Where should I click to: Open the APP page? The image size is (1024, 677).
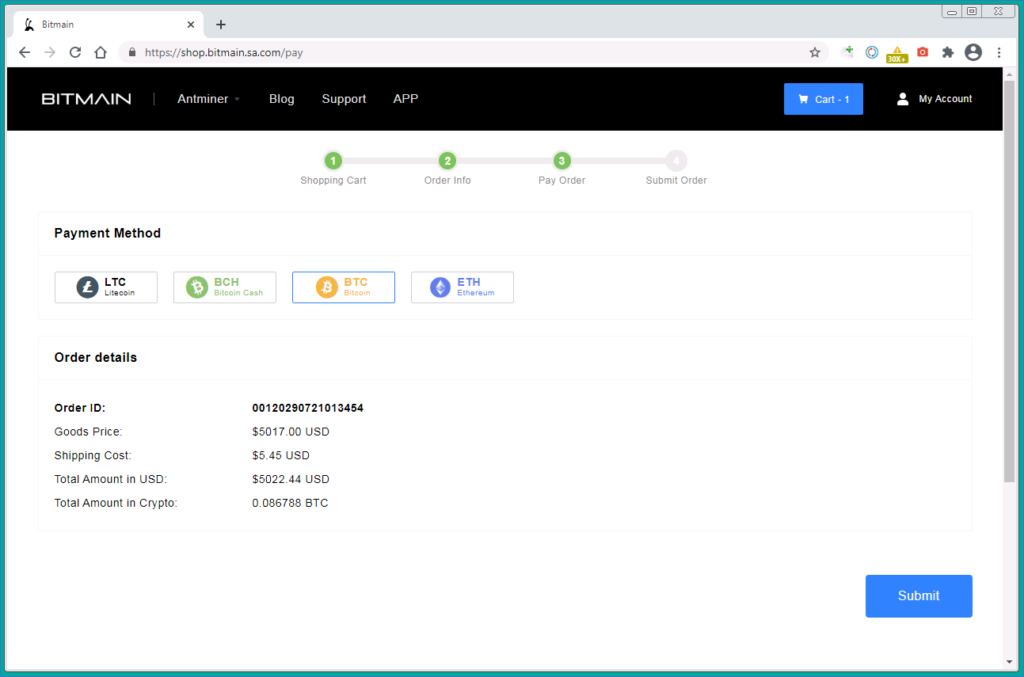point(406,99)
